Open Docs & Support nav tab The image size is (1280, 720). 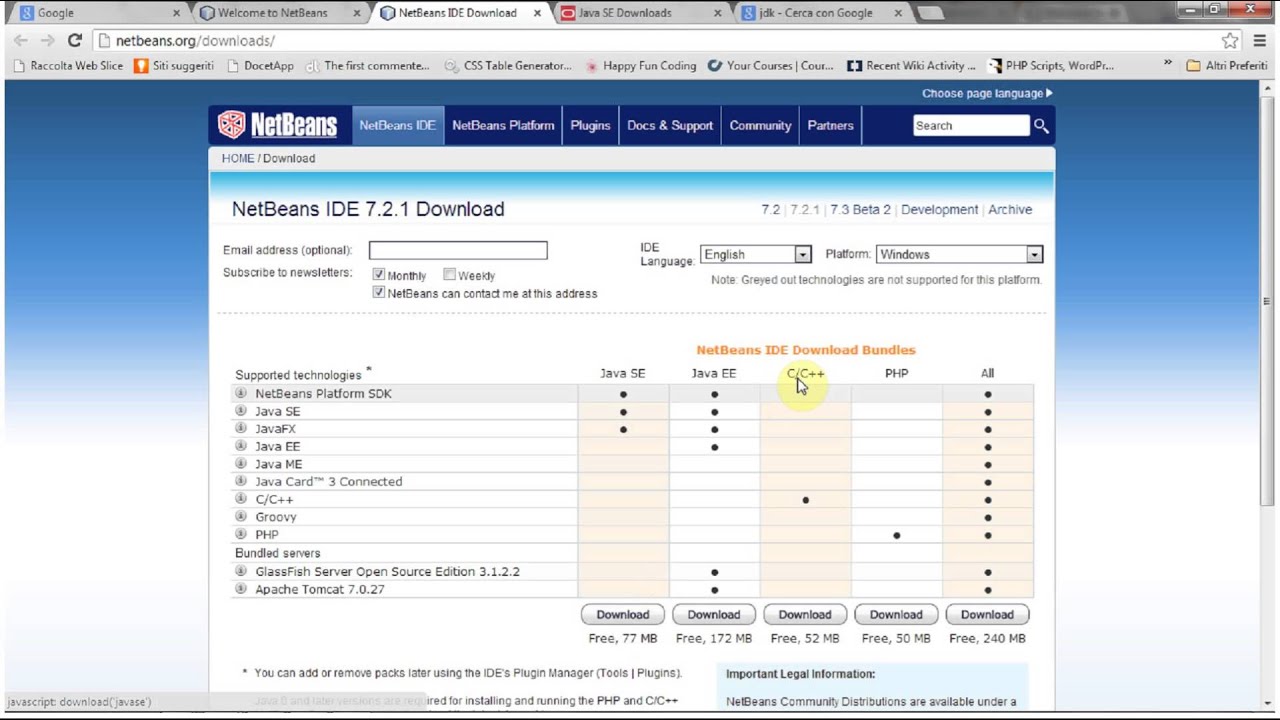click(670, 125)
